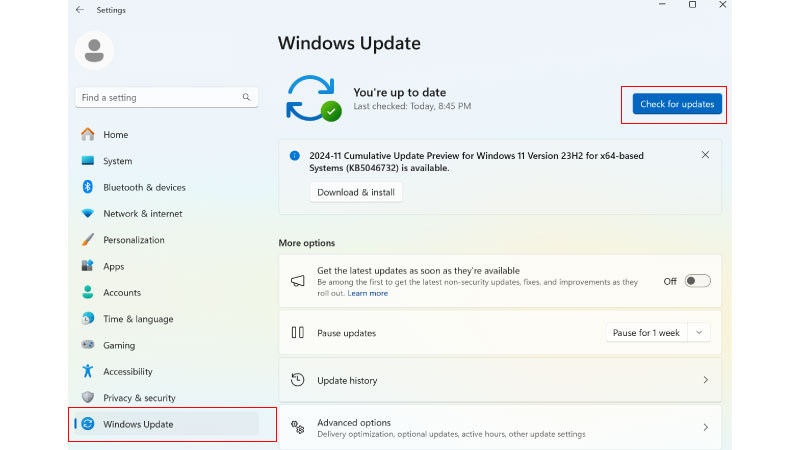Viewport: 800px width, 450px height.
Task: Click Pause for 1 week button
Action: click(646, 333)
